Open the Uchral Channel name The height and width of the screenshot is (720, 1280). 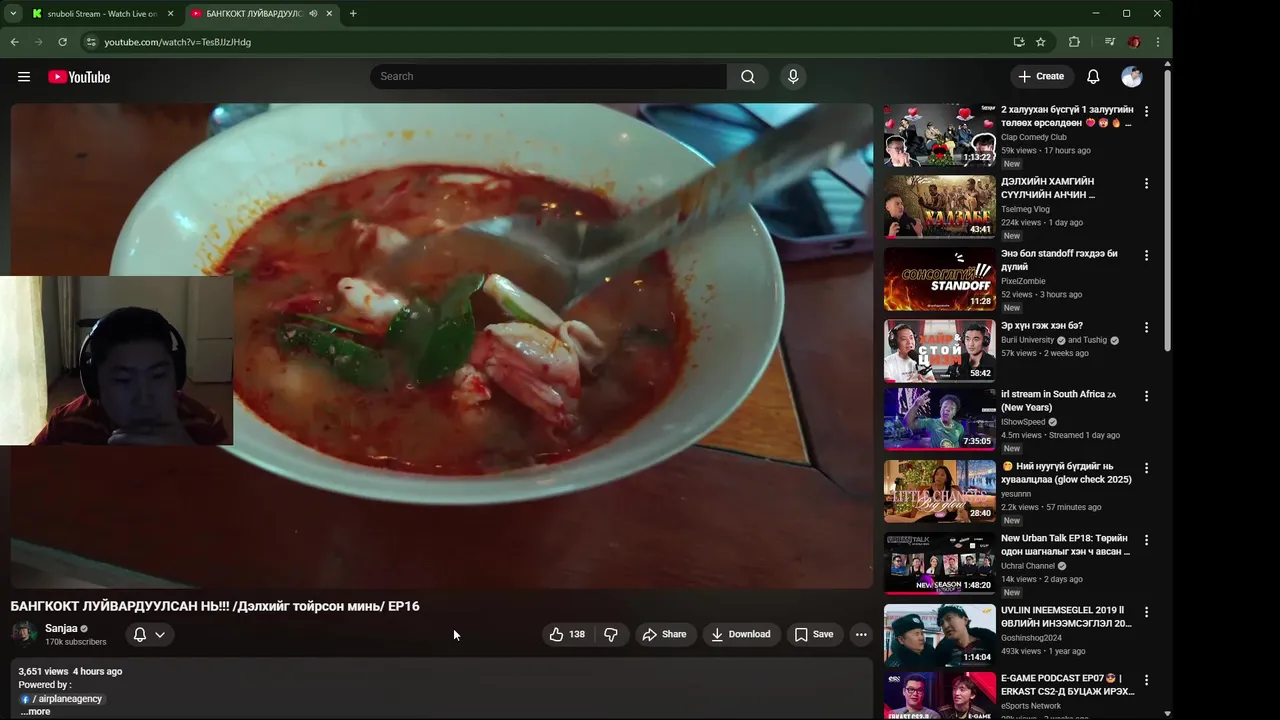click(x=1028, y=566)
